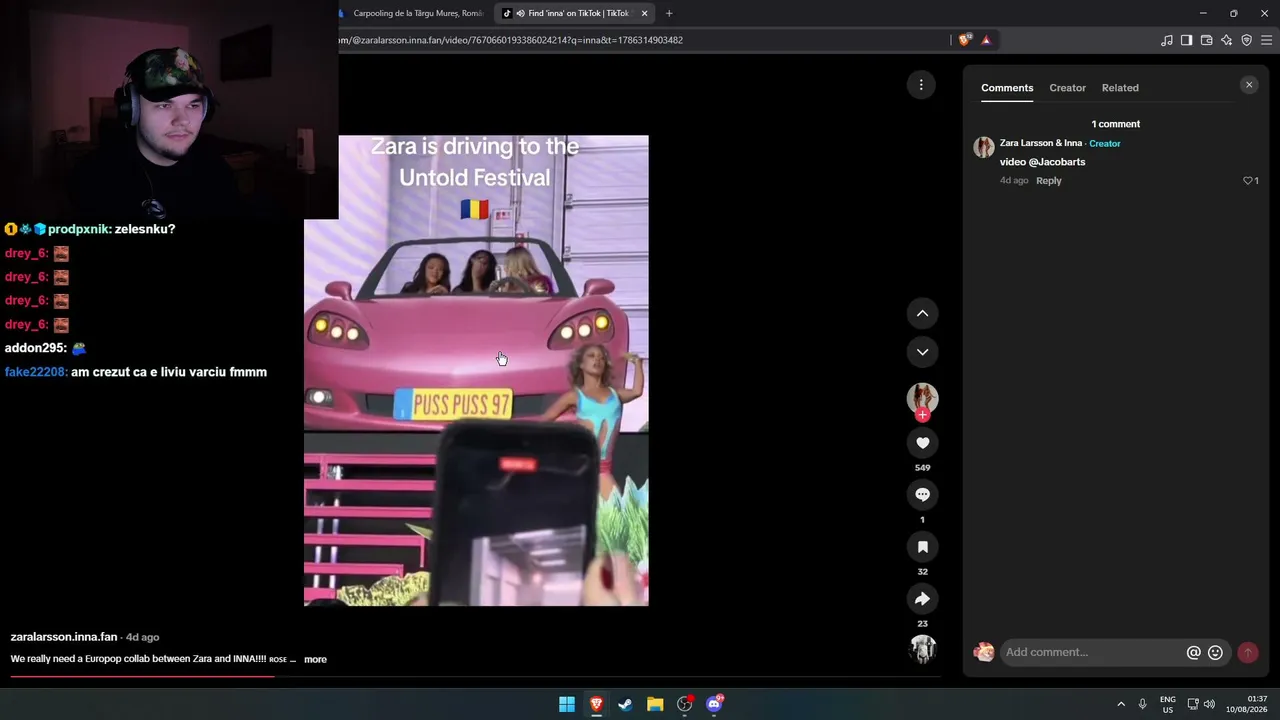The height and width of the screenshot is (720, 1280).
Task: Switch to the Related tab
Action: [x=1120, y=88]
